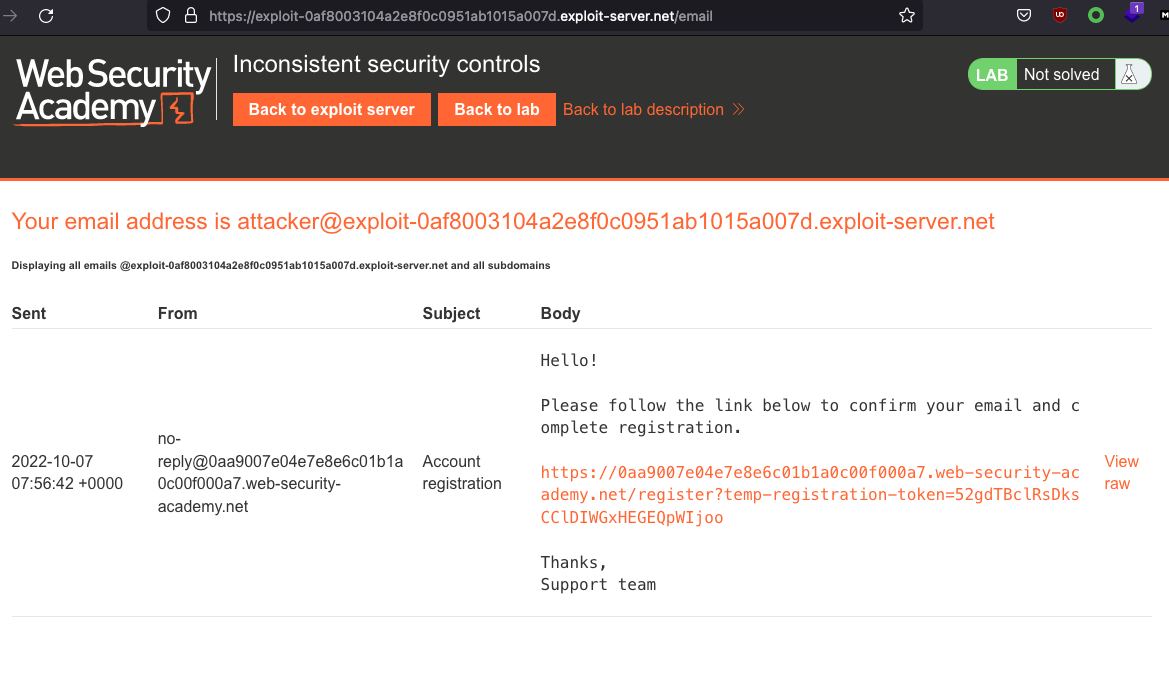This screenshot has height=686, width=1169.
Task: Open the Pocket save icon
Action: point(1024,16)
